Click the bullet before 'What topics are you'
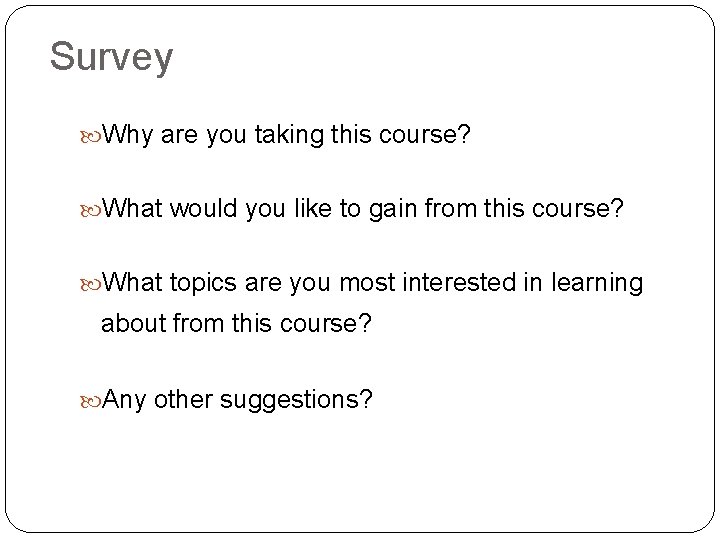This screenshot has height=540, width=720. click(x=95, y=283)
